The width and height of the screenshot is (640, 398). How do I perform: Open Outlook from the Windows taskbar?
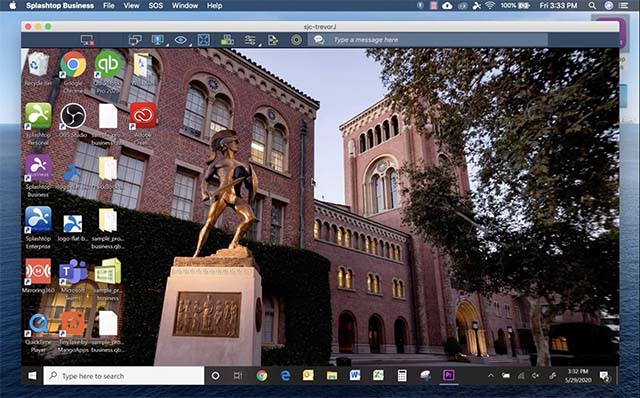pyautogui.click(x=308, y=375)
